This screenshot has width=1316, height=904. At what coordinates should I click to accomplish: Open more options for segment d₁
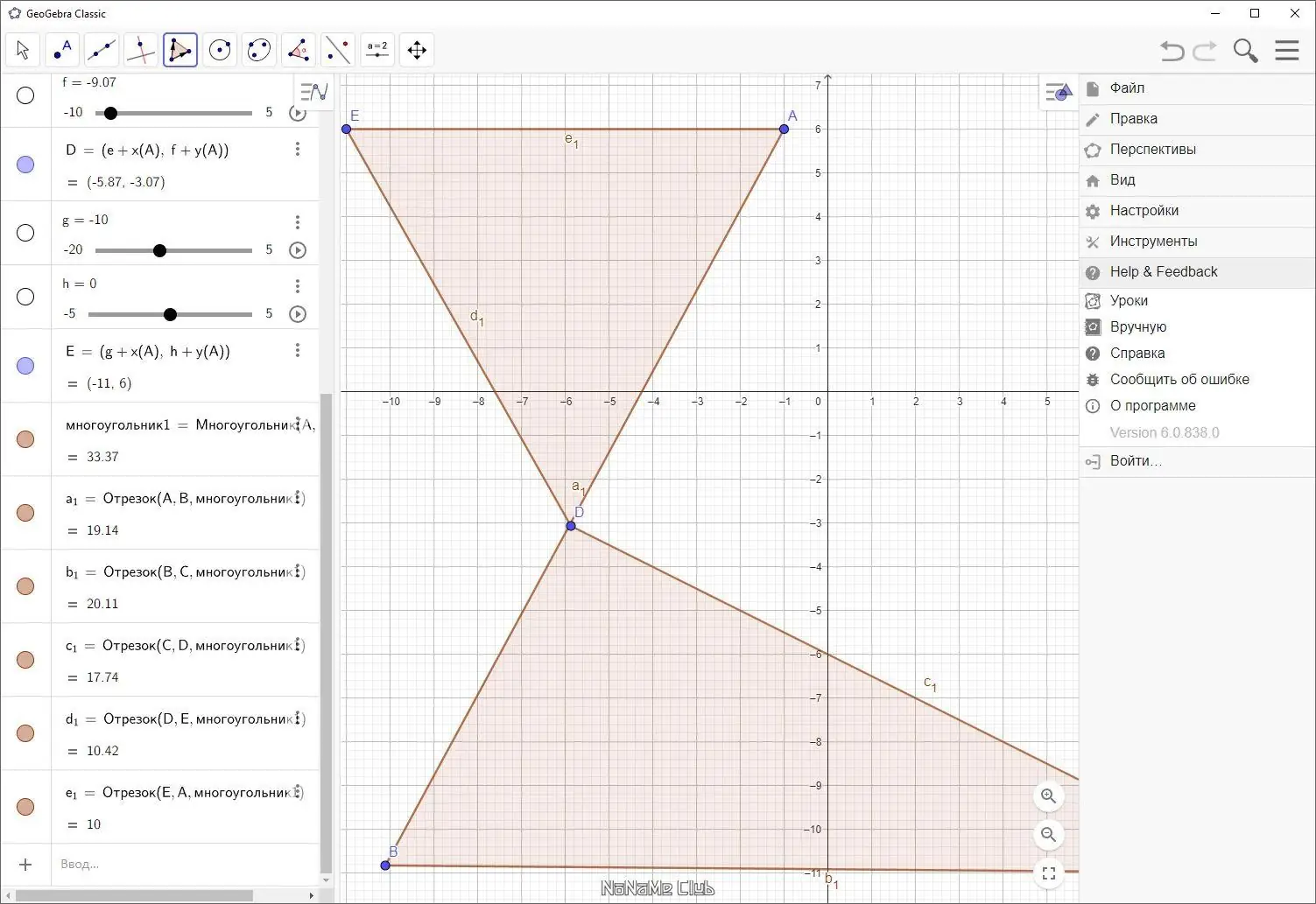point(298,718)
